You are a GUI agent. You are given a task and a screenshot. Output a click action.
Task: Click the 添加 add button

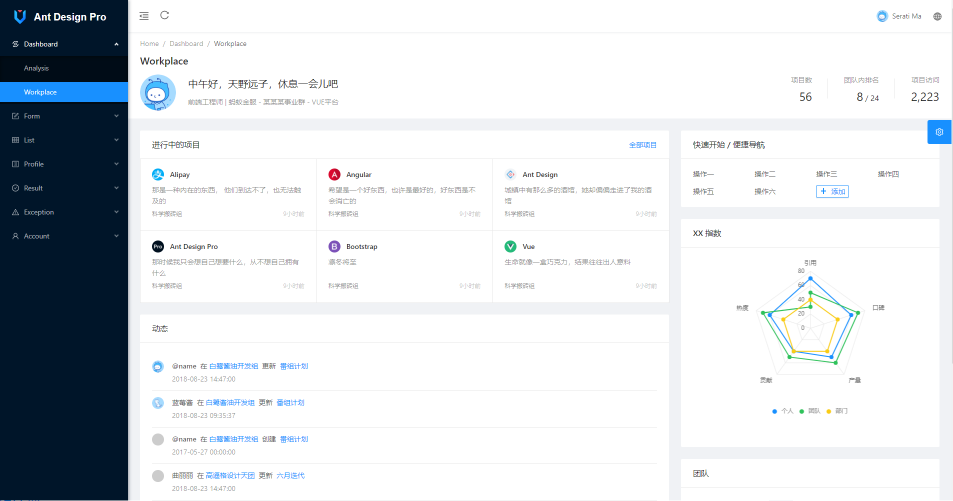pos(832,192)
